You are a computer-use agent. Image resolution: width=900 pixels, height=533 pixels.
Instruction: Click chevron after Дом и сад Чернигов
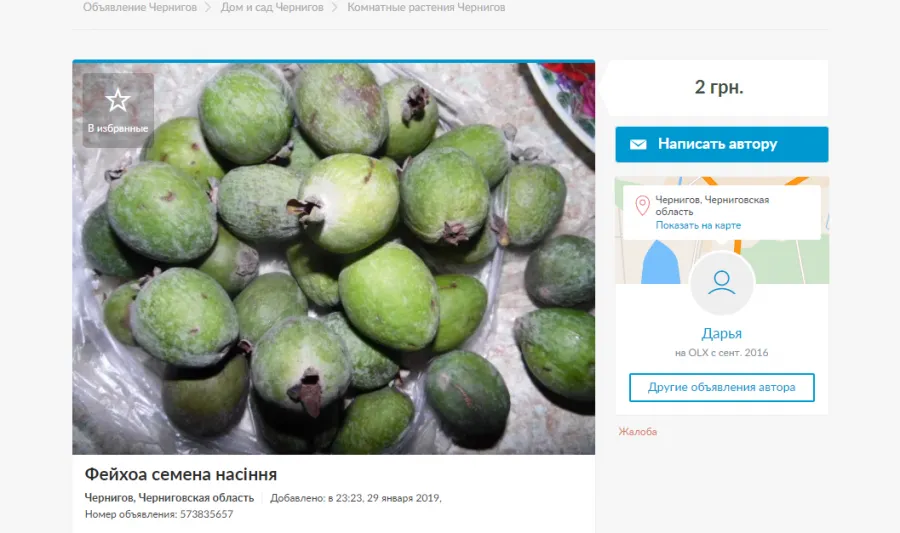(x=335, y=7)
